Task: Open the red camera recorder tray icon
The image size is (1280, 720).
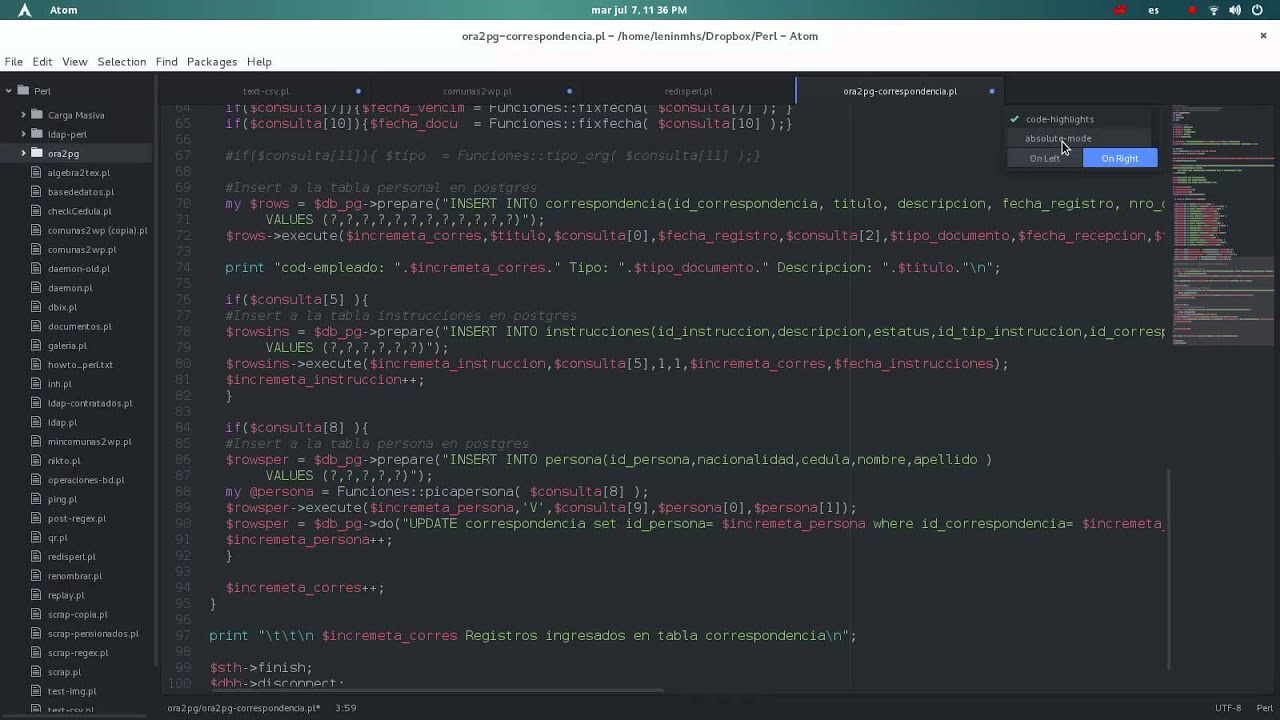Action: (1119, 10)
